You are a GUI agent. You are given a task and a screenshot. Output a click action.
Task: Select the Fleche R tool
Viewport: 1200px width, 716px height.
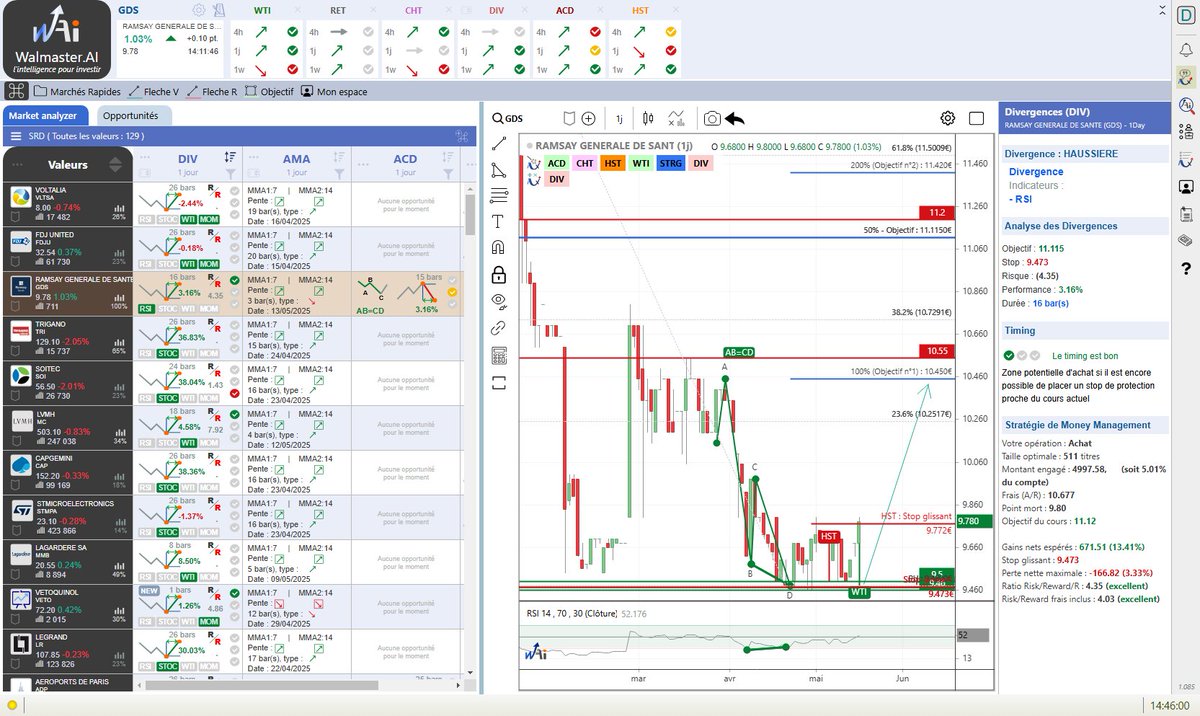(212, 92)
